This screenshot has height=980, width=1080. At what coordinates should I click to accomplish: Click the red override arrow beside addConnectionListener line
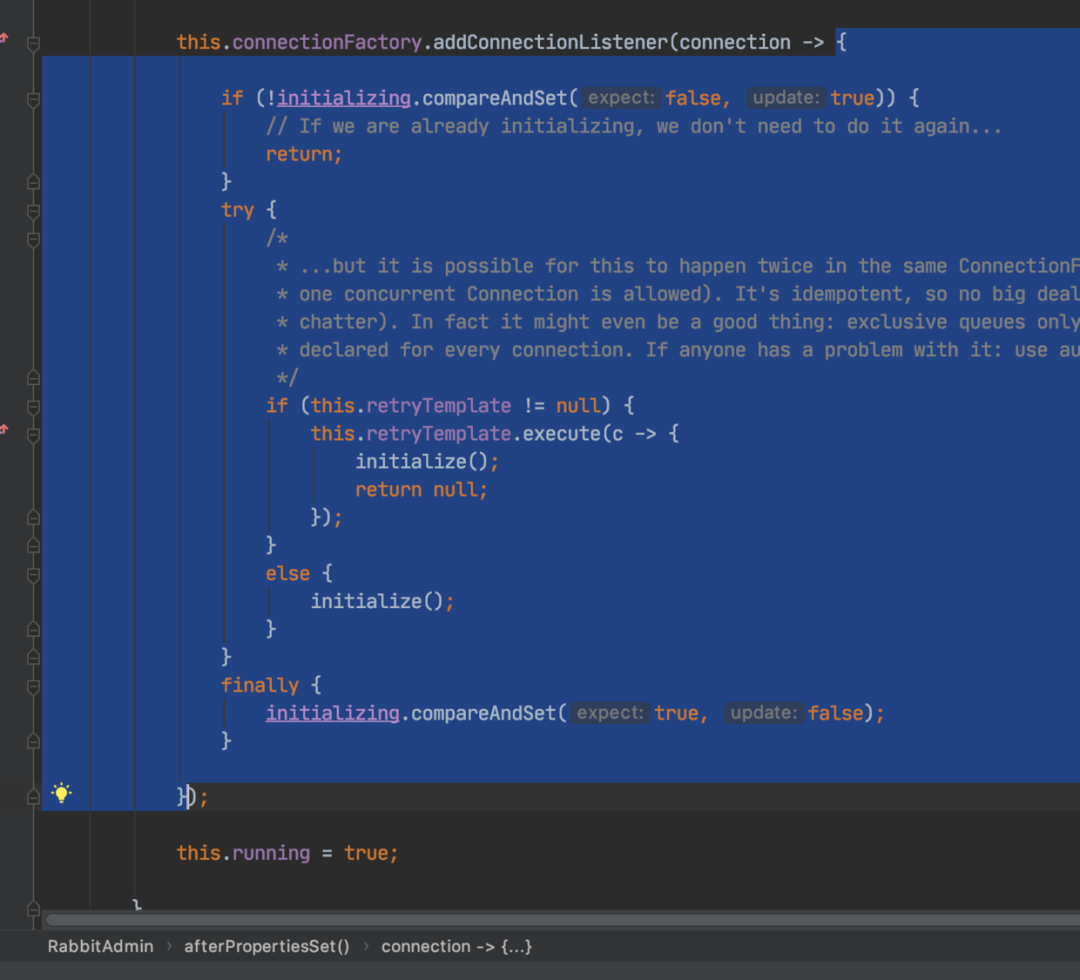4,38
